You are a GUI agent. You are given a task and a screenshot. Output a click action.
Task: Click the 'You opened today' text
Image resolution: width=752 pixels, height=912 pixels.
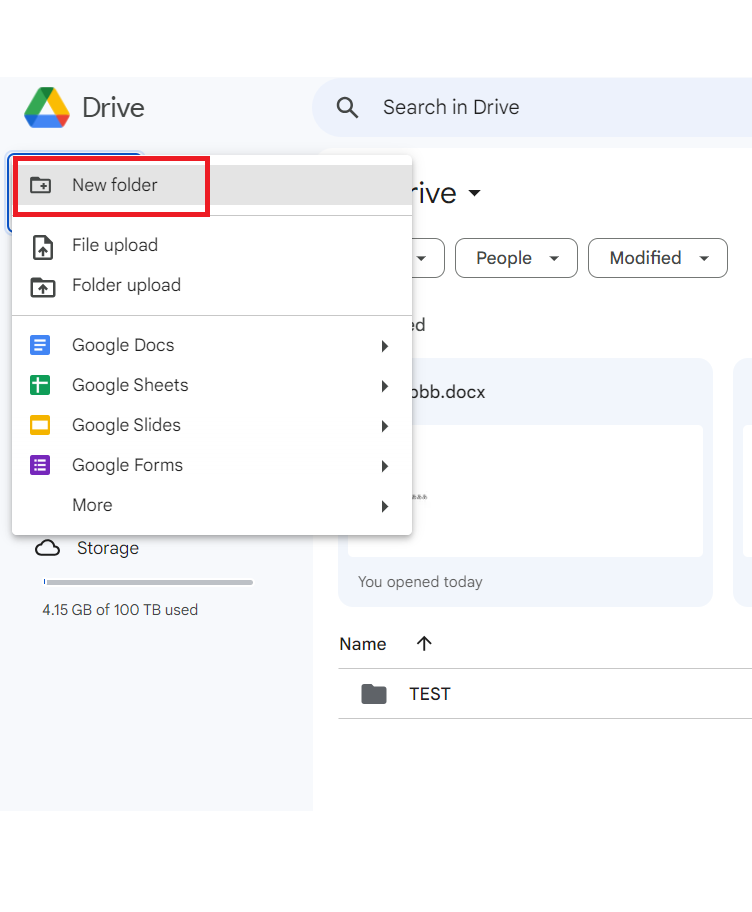click(420, 582)
